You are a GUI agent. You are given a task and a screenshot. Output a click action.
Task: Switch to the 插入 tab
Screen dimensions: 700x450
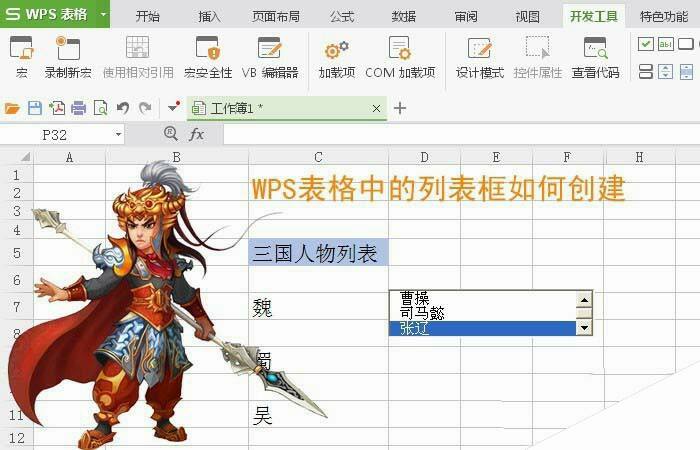point(209,17)
